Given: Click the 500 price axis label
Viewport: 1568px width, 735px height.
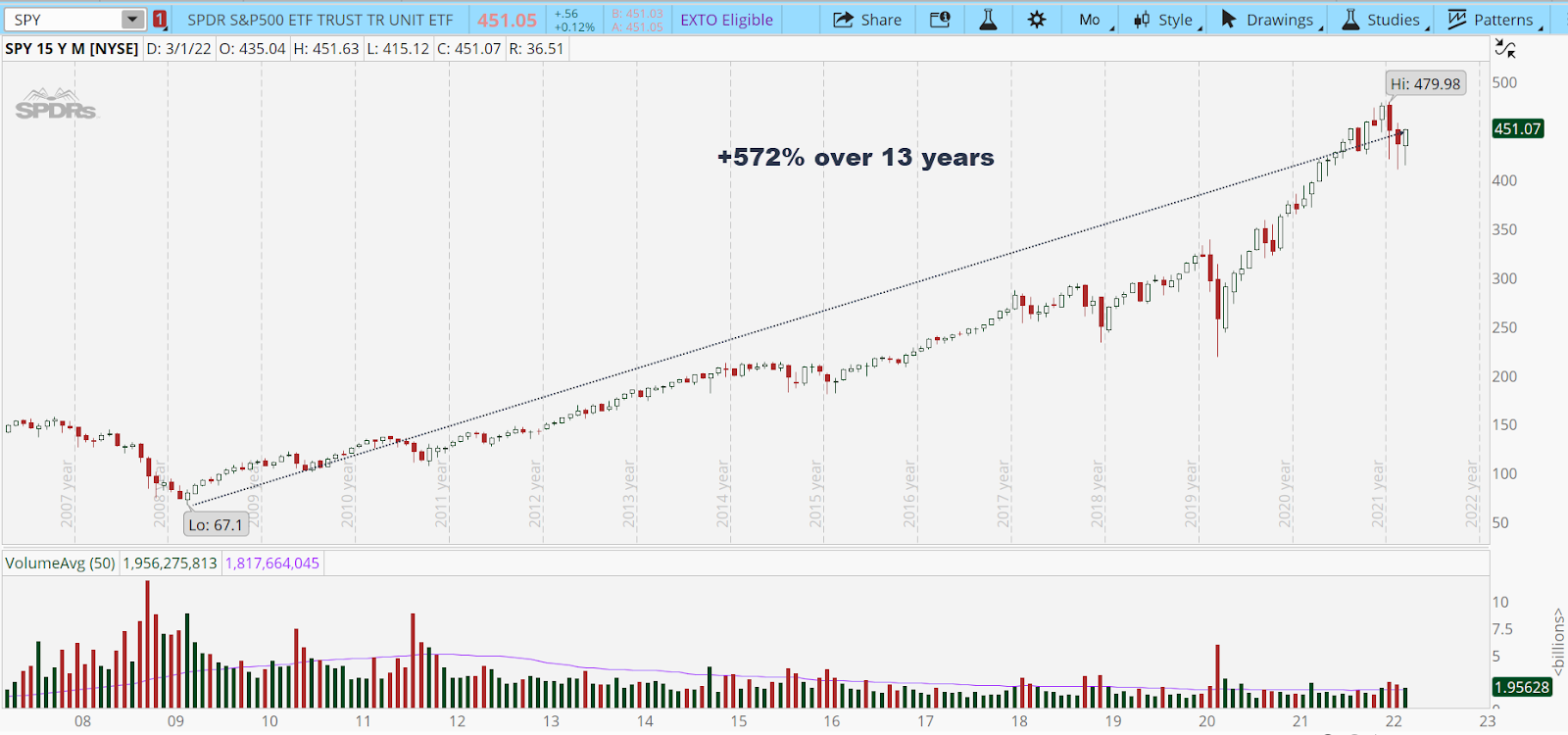Looking at the screenshot, I should 1504,83.
